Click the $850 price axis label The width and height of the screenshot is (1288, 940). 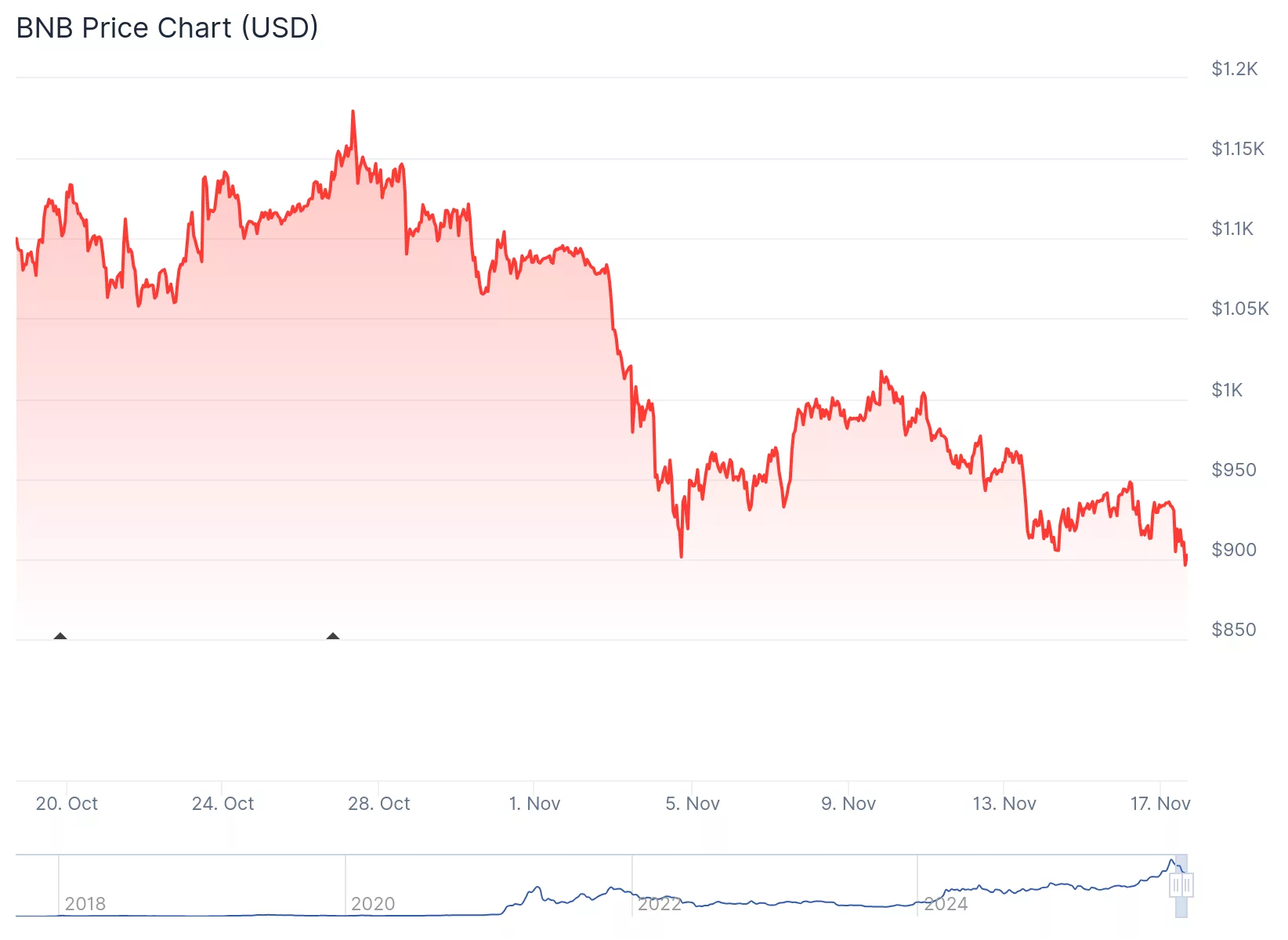[x=1233, y=630]
